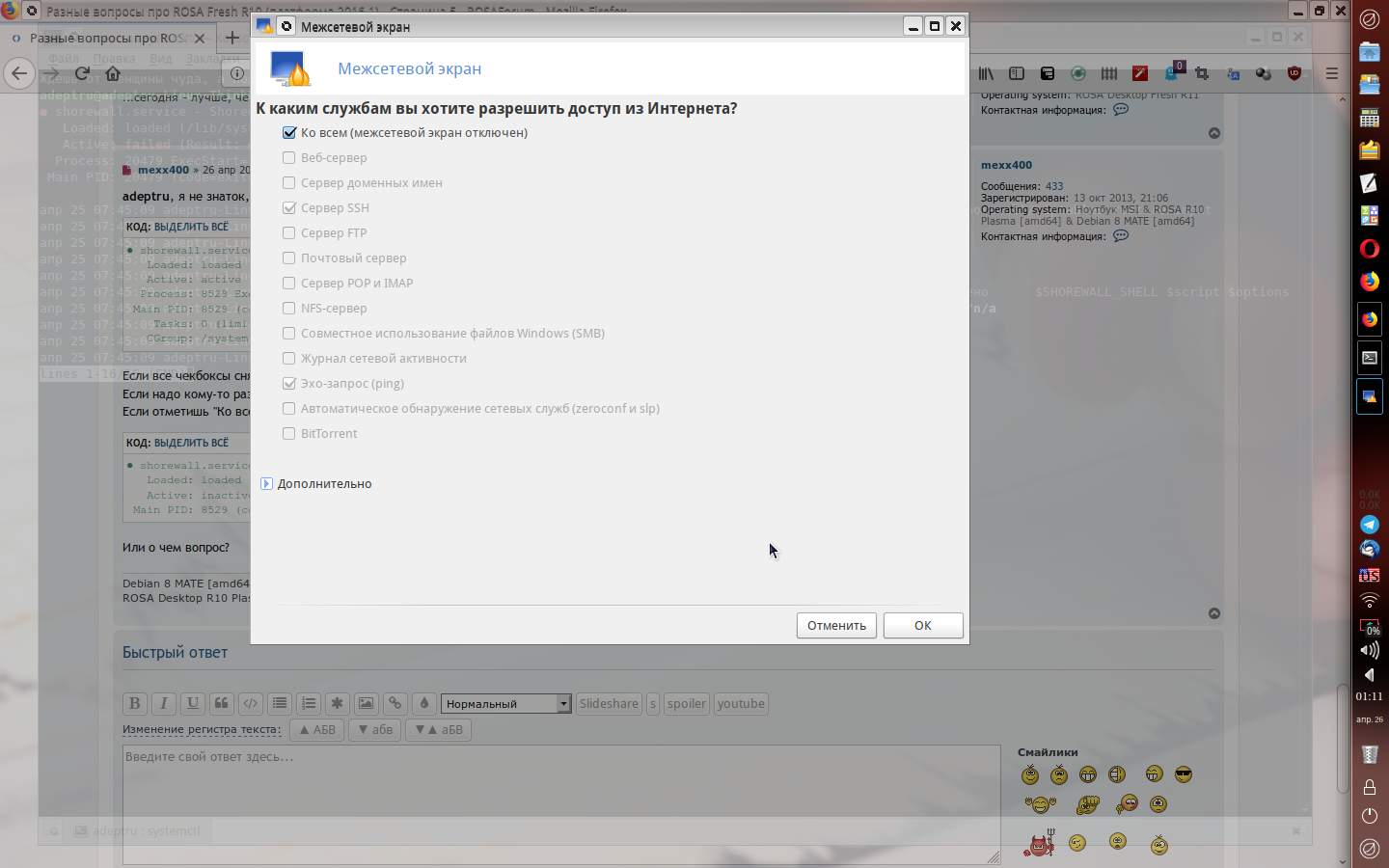Click the quick reply text area
This screenshot has height=868, width=1389.
tap(559, 800)
